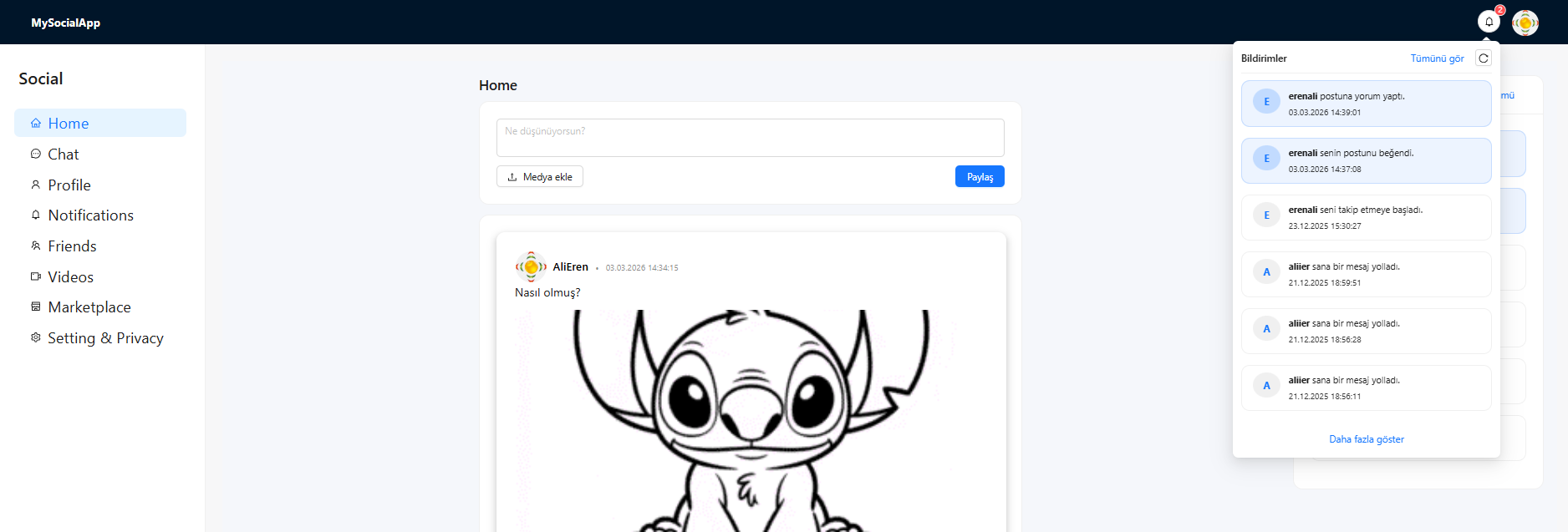Click the Profile person icon in sidebar

pos(36,185)
